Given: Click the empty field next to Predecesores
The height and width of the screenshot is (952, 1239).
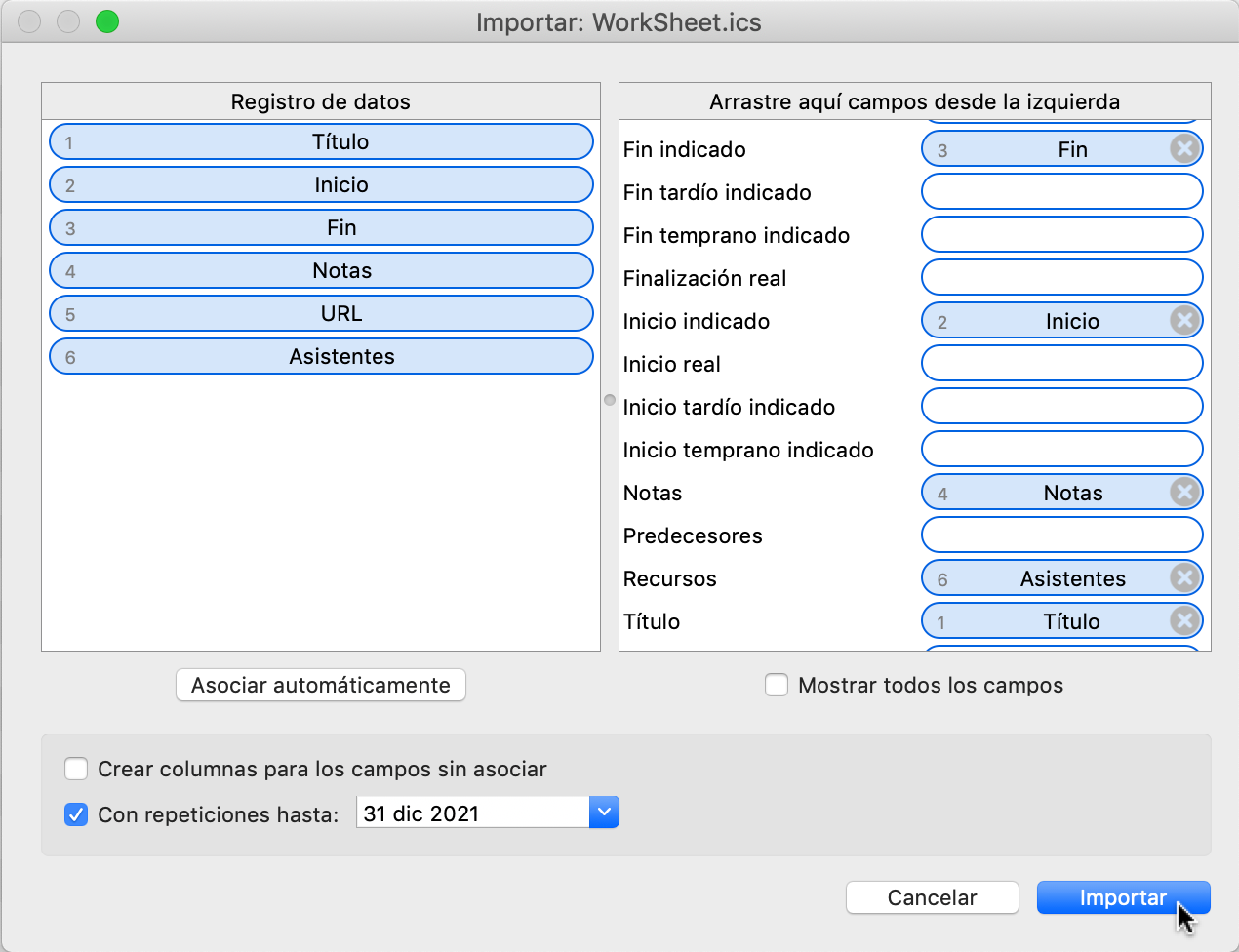Looking at the screenshot, I should [x=1061, y=535].
